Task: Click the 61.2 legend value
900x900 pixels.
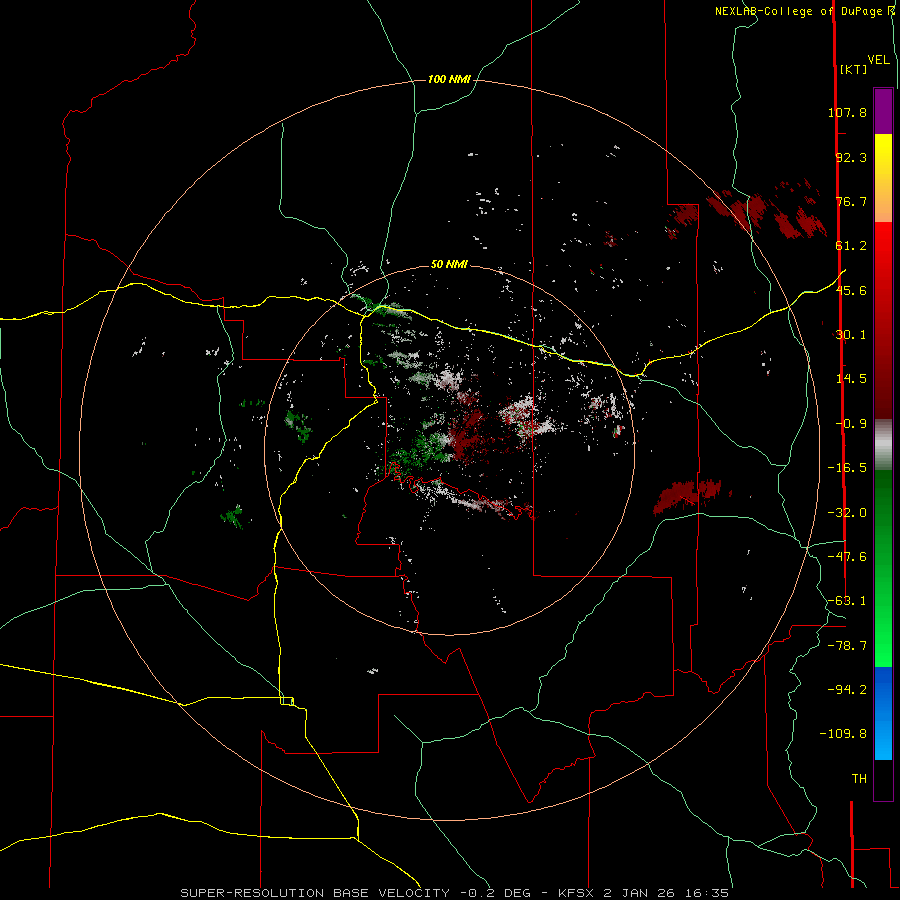Action: [851, 246]
